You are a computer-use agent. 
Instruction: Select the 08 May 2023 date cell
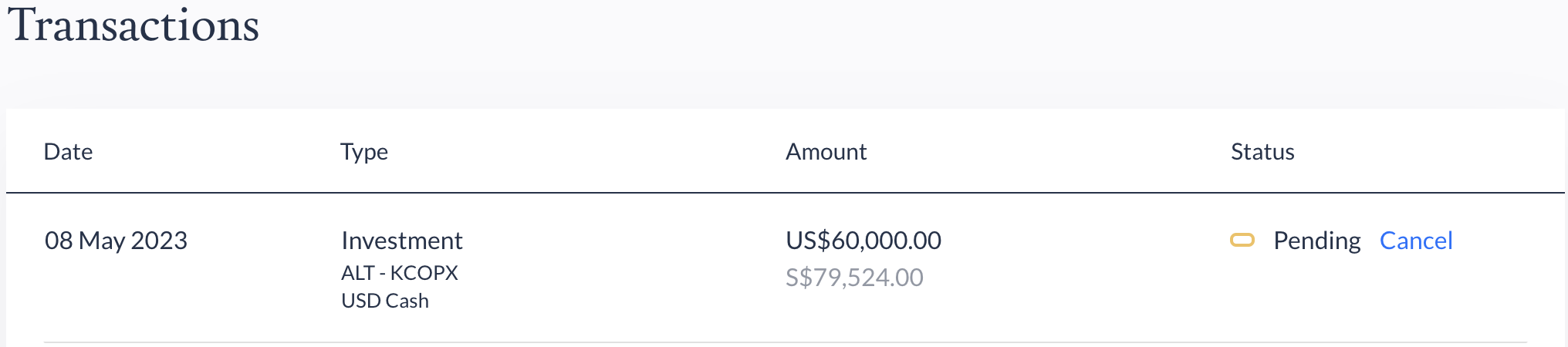116,241
